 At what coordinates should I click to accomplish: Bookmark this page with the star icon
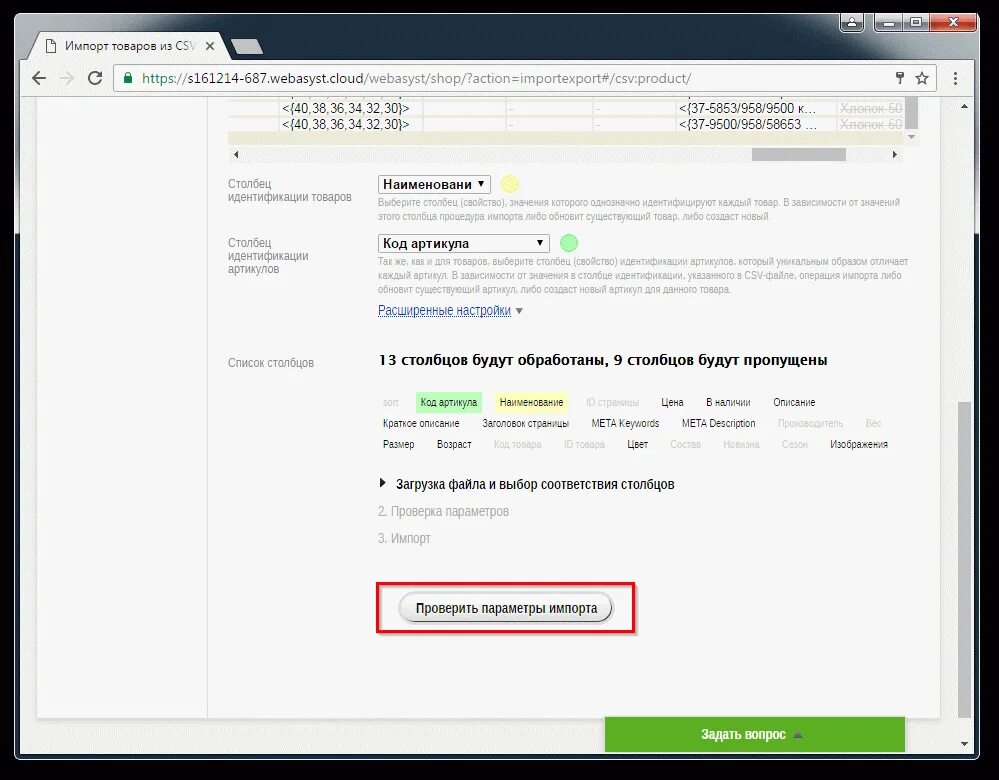pos(922,78)
